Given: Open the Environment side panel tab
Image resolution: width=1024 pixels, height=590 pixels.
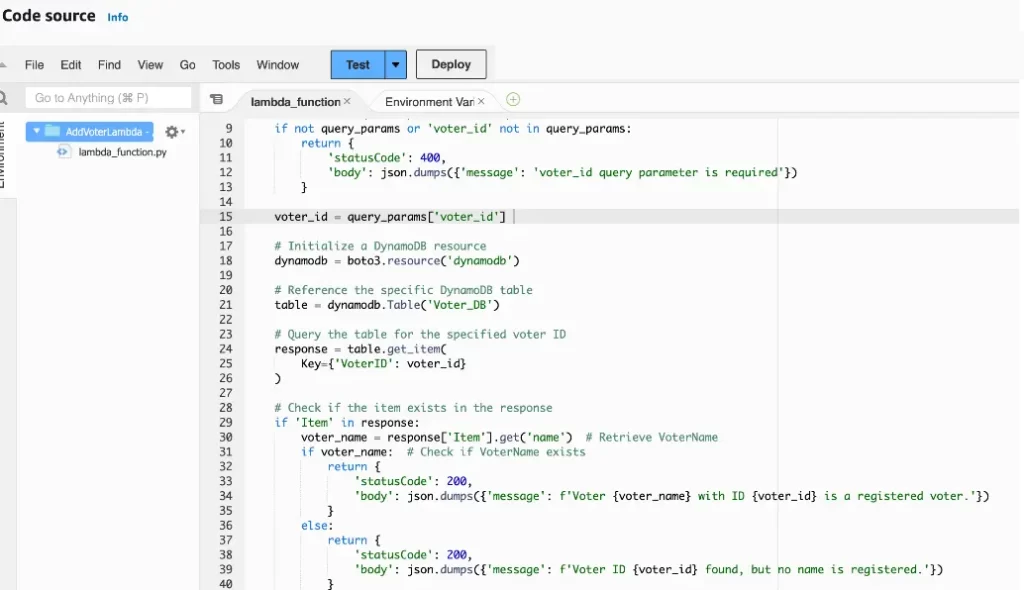Looking at the screenshot, I should [x=3, y=155].
